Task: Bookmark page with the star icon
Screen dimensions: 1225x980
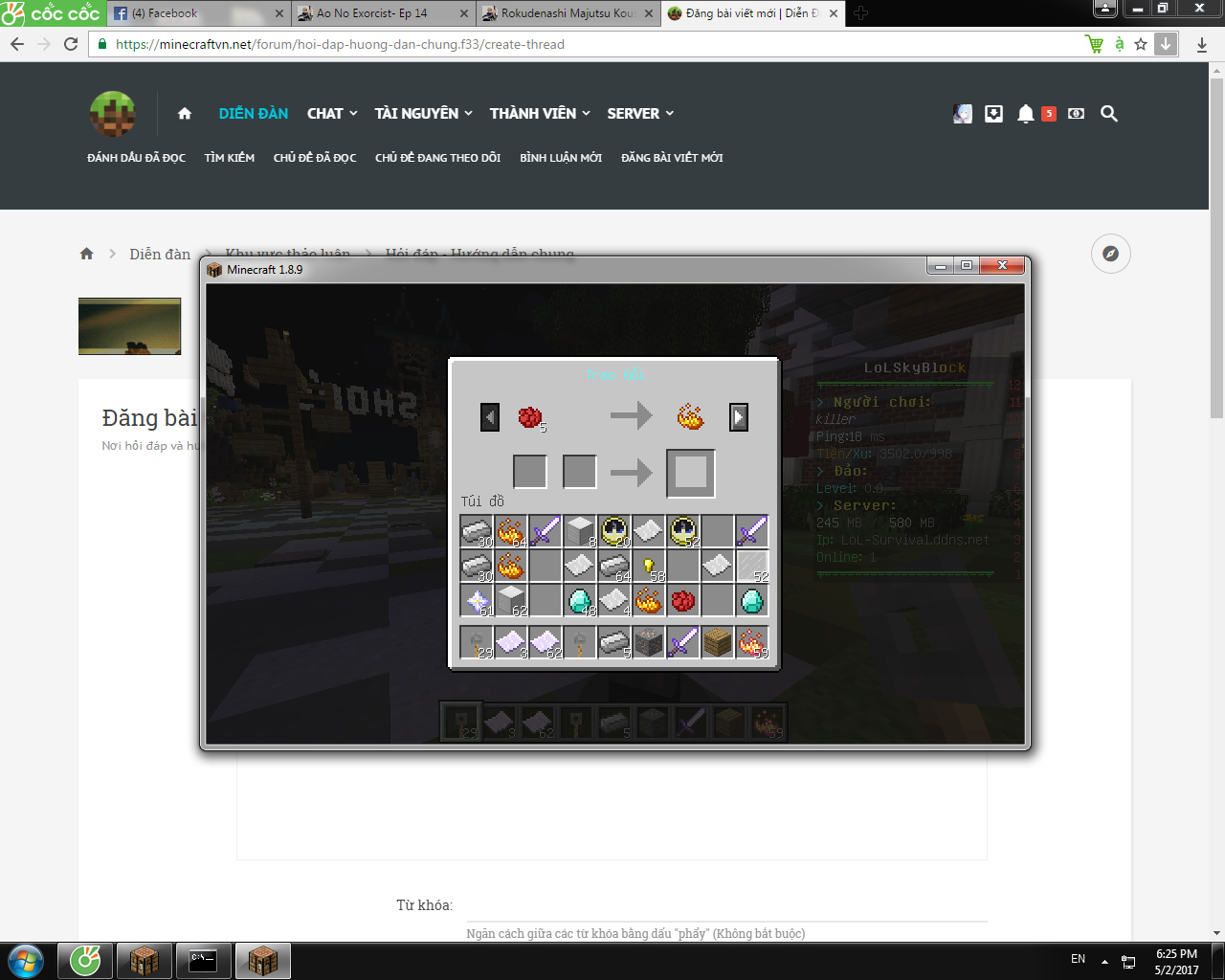Action: click(1141, 44)
